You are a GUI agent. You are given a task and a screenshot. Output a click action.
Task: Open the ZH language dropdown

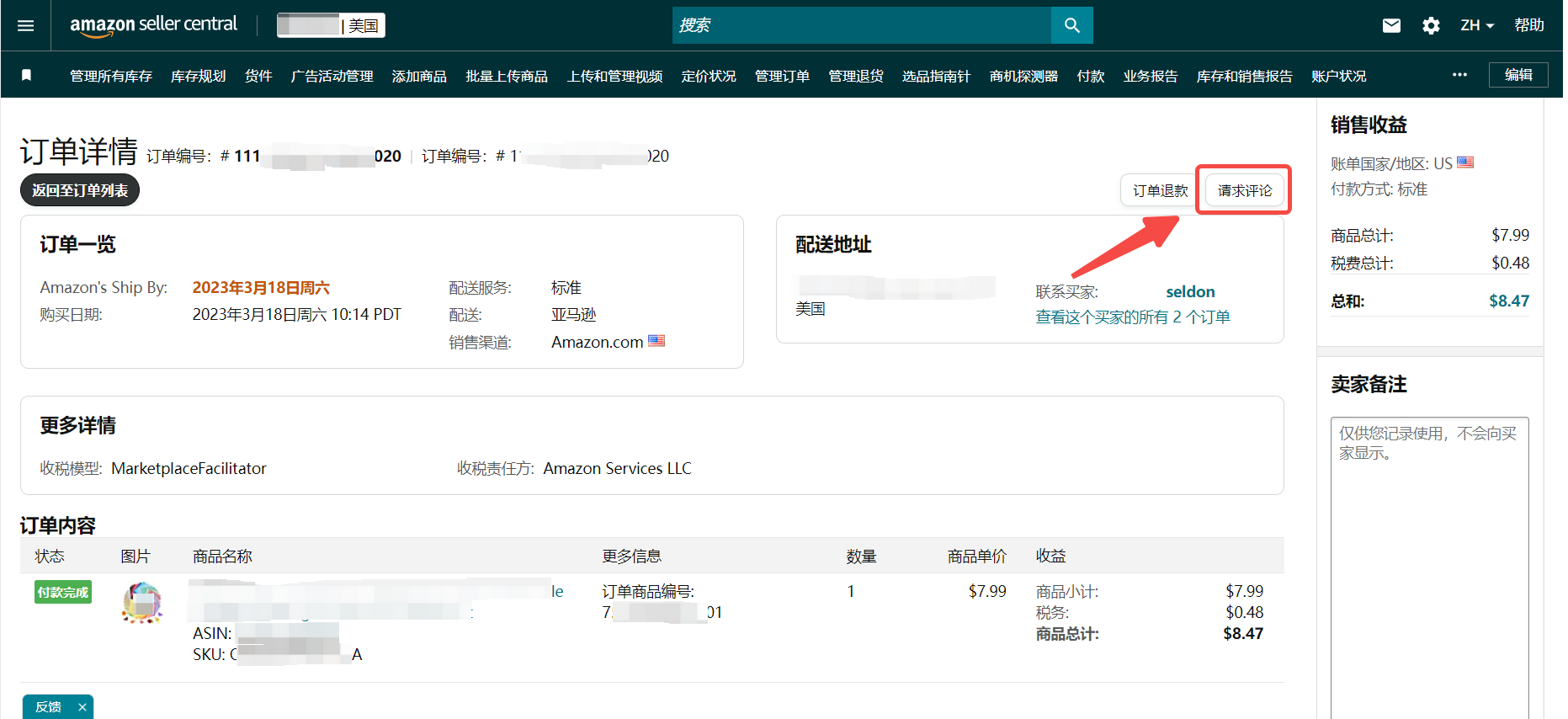coord(1477,25)
